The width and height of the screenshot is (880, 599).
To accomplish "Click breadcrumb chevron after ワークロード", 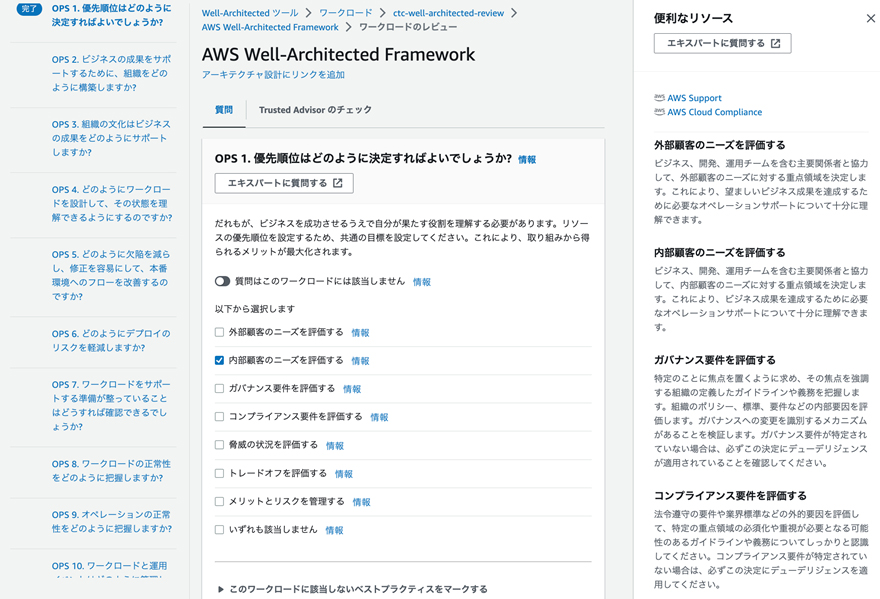I will point(382,13).
